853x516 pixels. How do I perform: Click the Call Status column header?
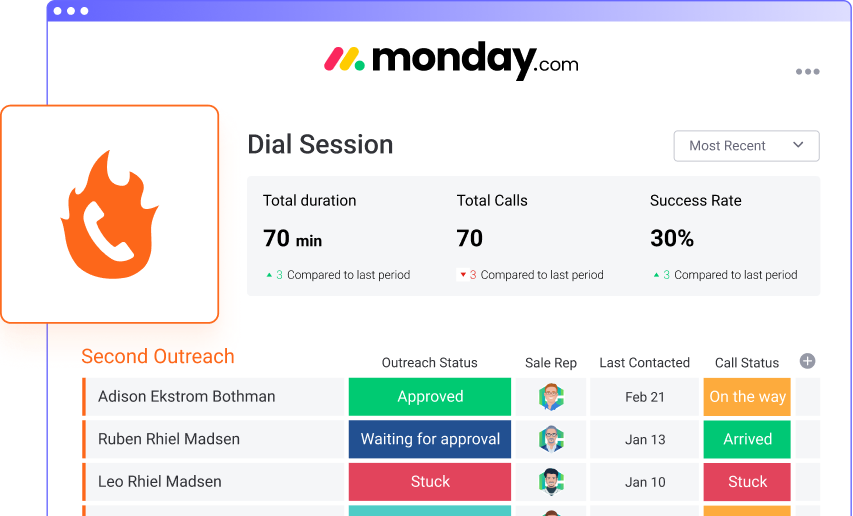coord(746,363)
